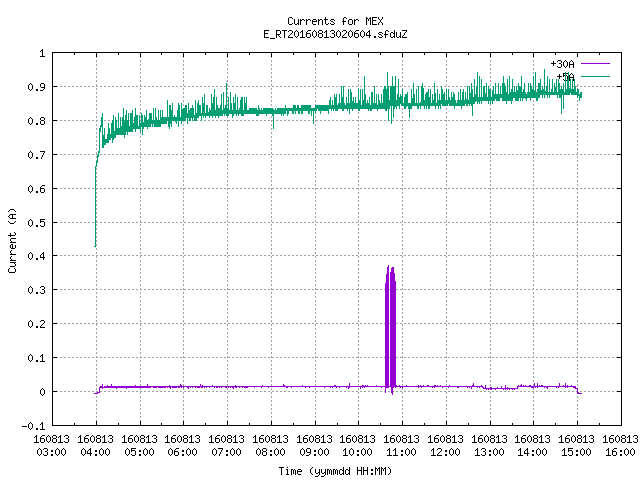Screen dimensions: 640x480
Task: Click the x-axis tick label 10:00
Action: (358, 452)
